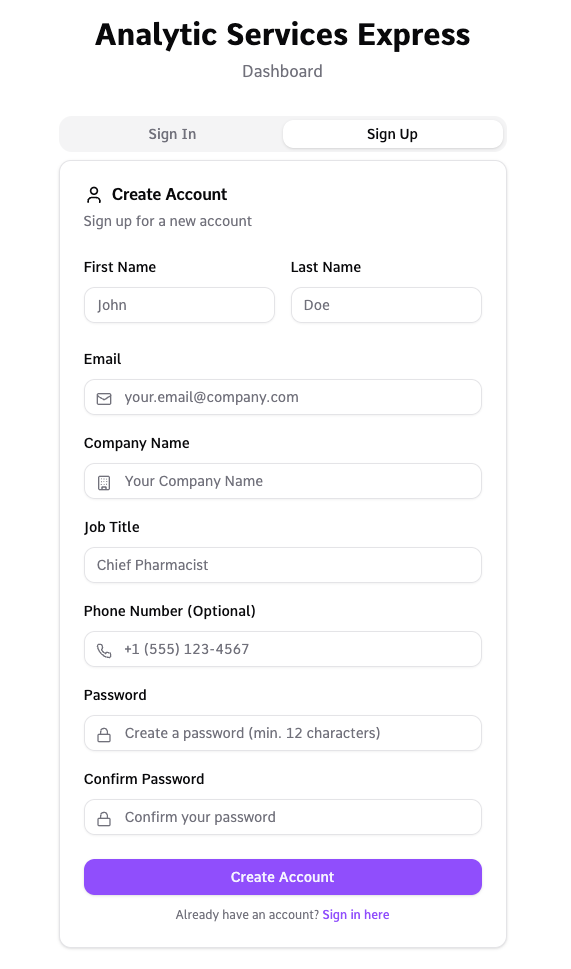The width and height of the screenshot is (571, 969).
Task: Open the 'Sign in here' link
Action: 356,915
